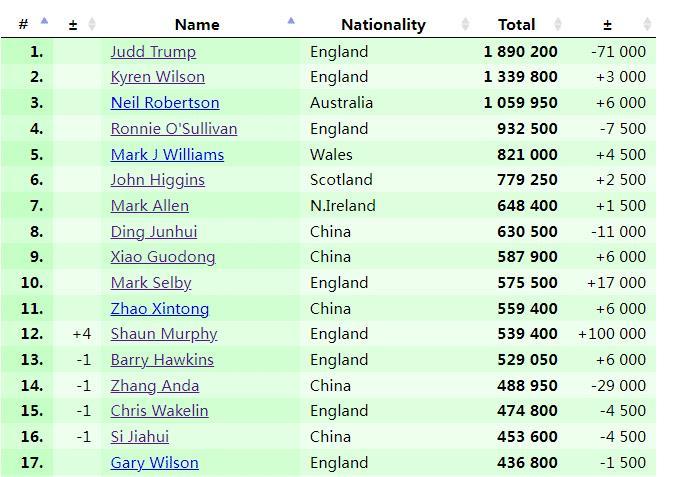This screenshot has height=477, width=691.
Task: Follow the Si Jiahui link
Action: [139, 436]
